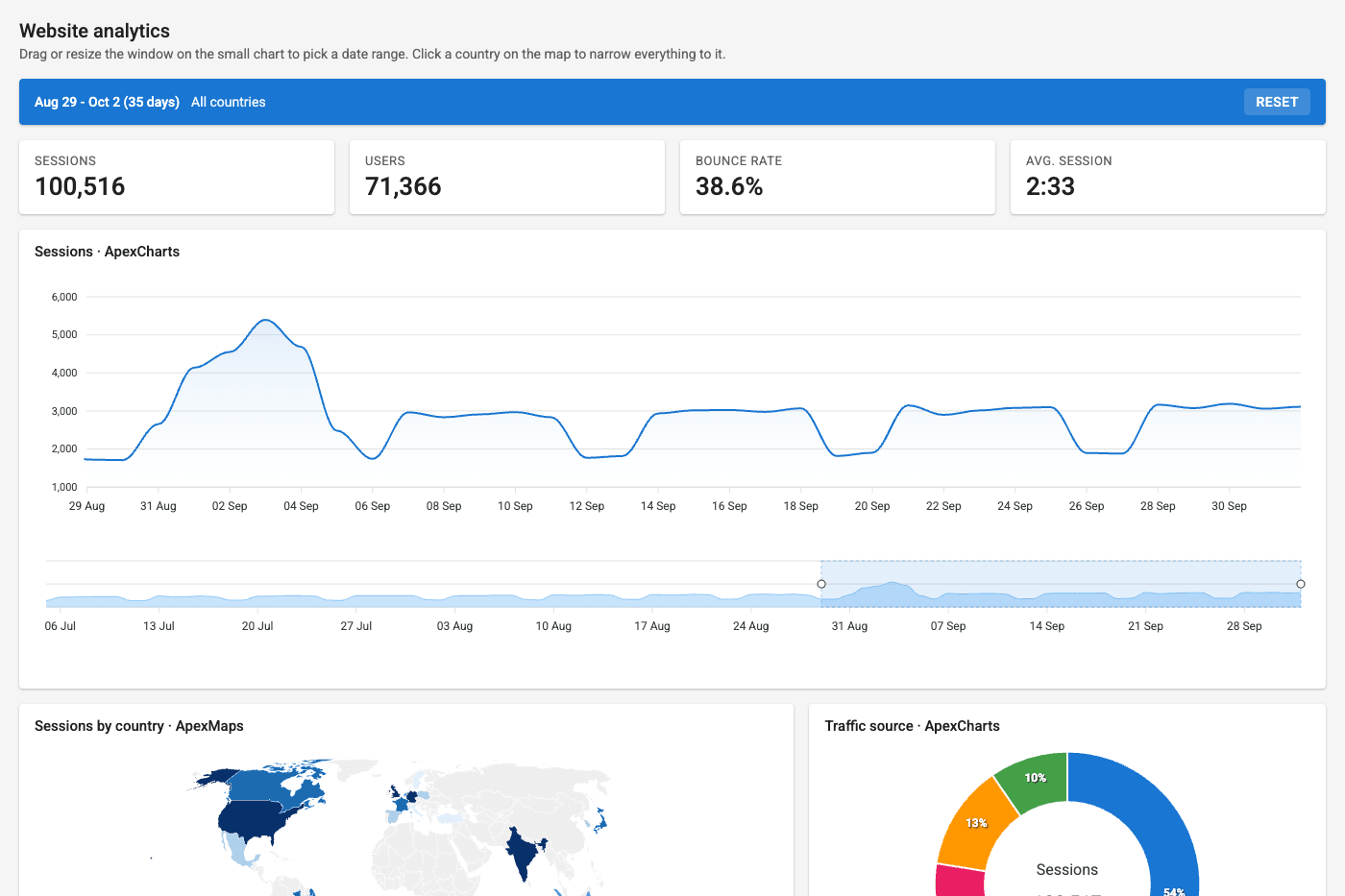Click the sessions total "100,516"
Viewport: 1345px width, 896px height.
tap(80, 186)
